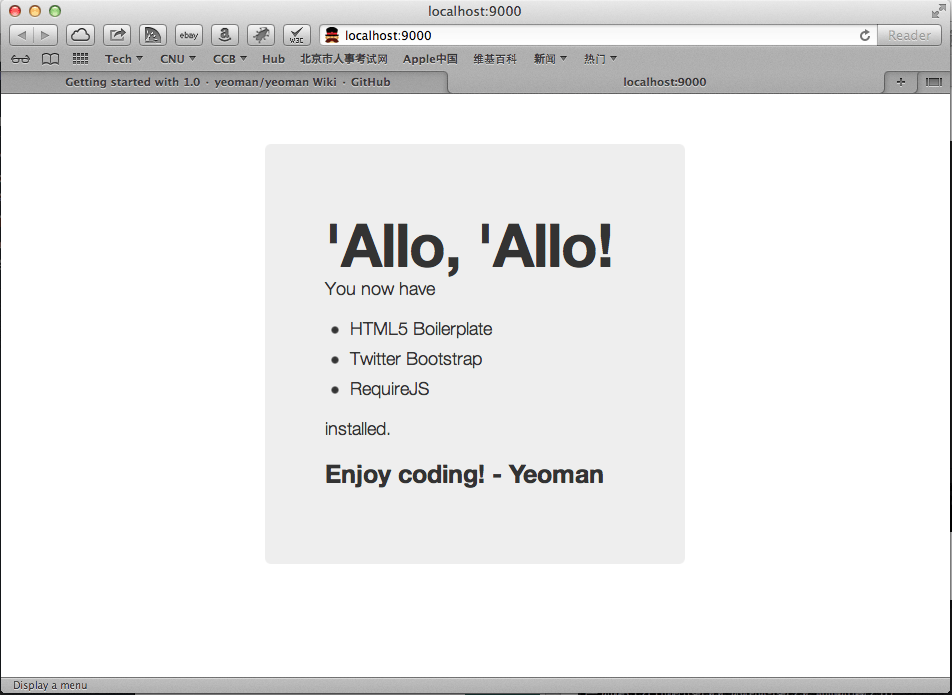Screen dimensions: 952x695
Task: Select the localhost:9000 tab
Action: (x=665, y=82)
